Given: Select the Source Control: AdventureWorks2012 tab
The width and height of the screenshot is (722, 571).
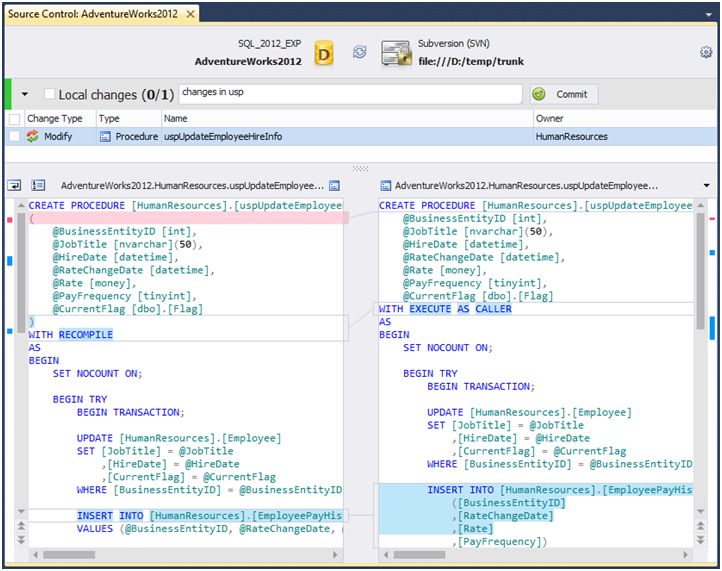Looking at the screenshot, I should (93, 13).
